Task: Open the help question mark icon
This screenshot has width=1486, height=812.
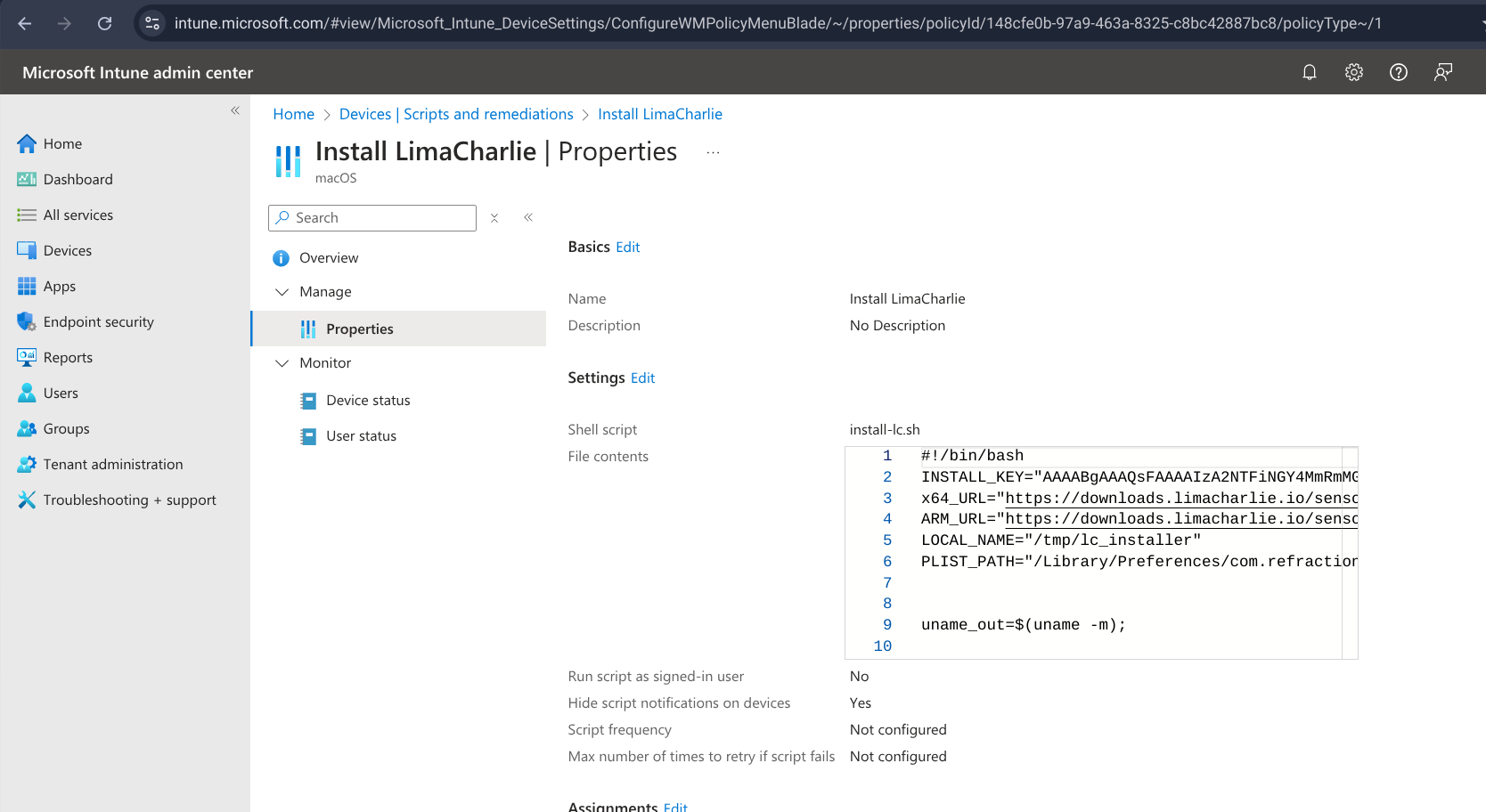Action: pyautogui.click(x=1398, y=72)
